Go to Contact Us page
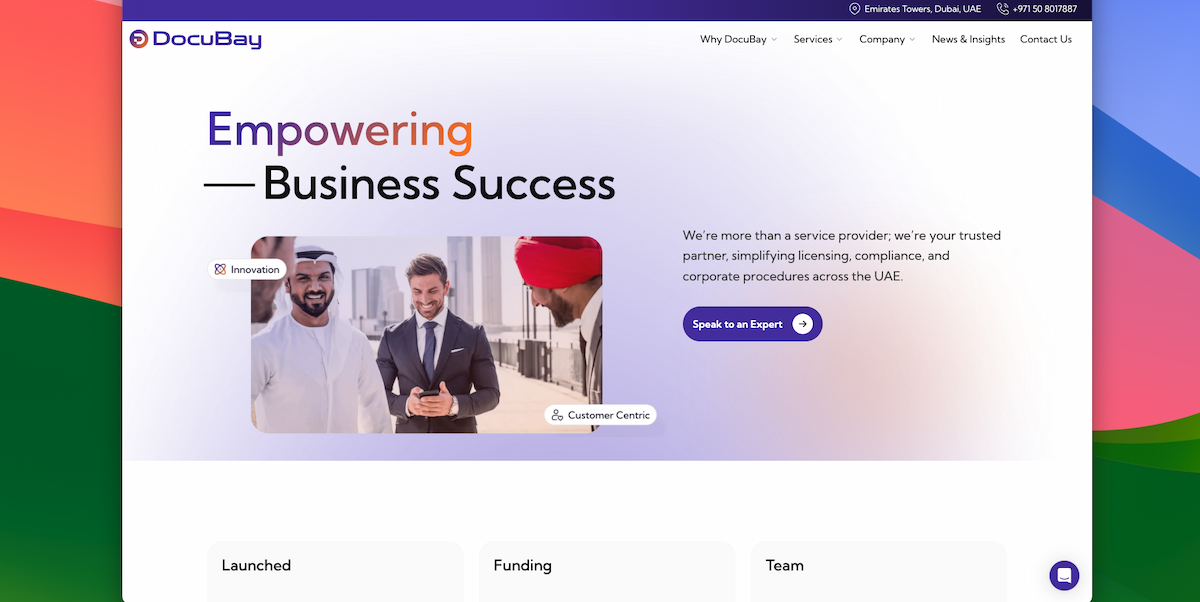The height and width of the screenshot is (602, 1200). (x=1046, y=39)
